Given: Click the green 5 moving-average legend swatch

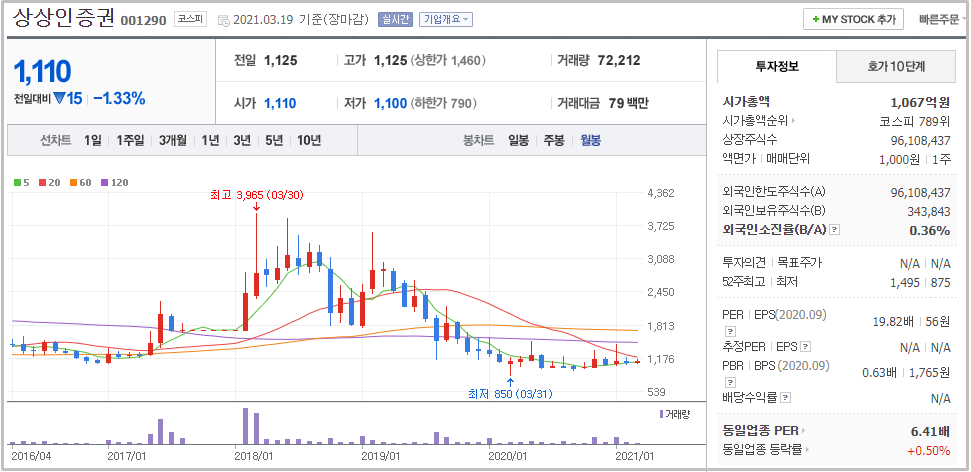Looking at the screenshot, I should coord(18,183).
